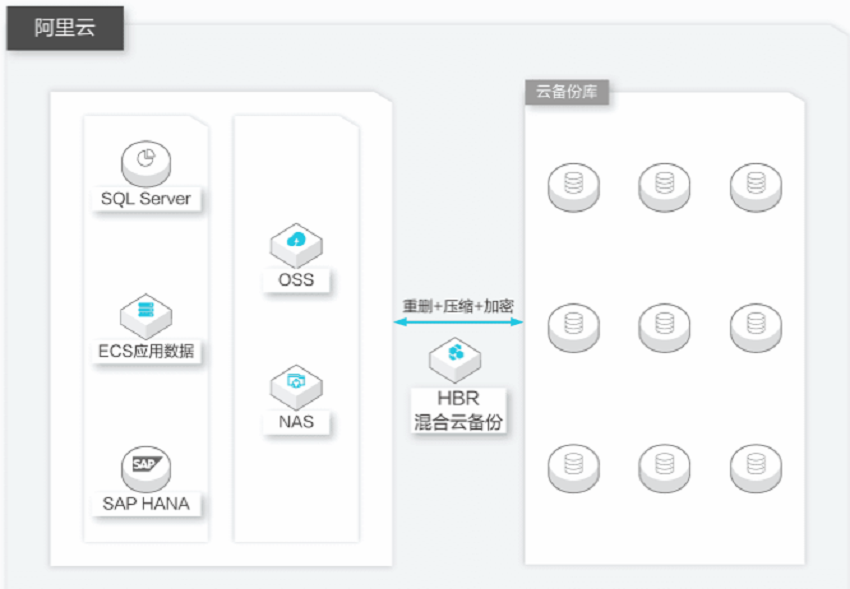850x589 pixels.
Task: Select middle-right backup vault database icon
Action: point(756,327)
